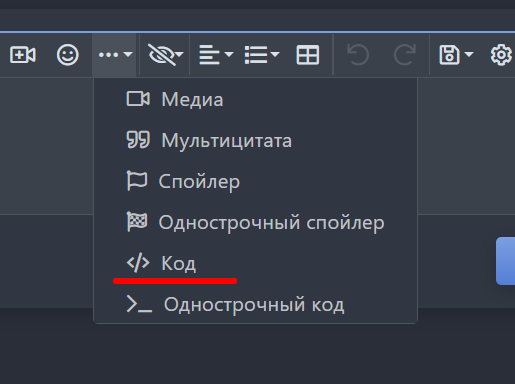Expand the list formatting dropdown

(262, 55)
